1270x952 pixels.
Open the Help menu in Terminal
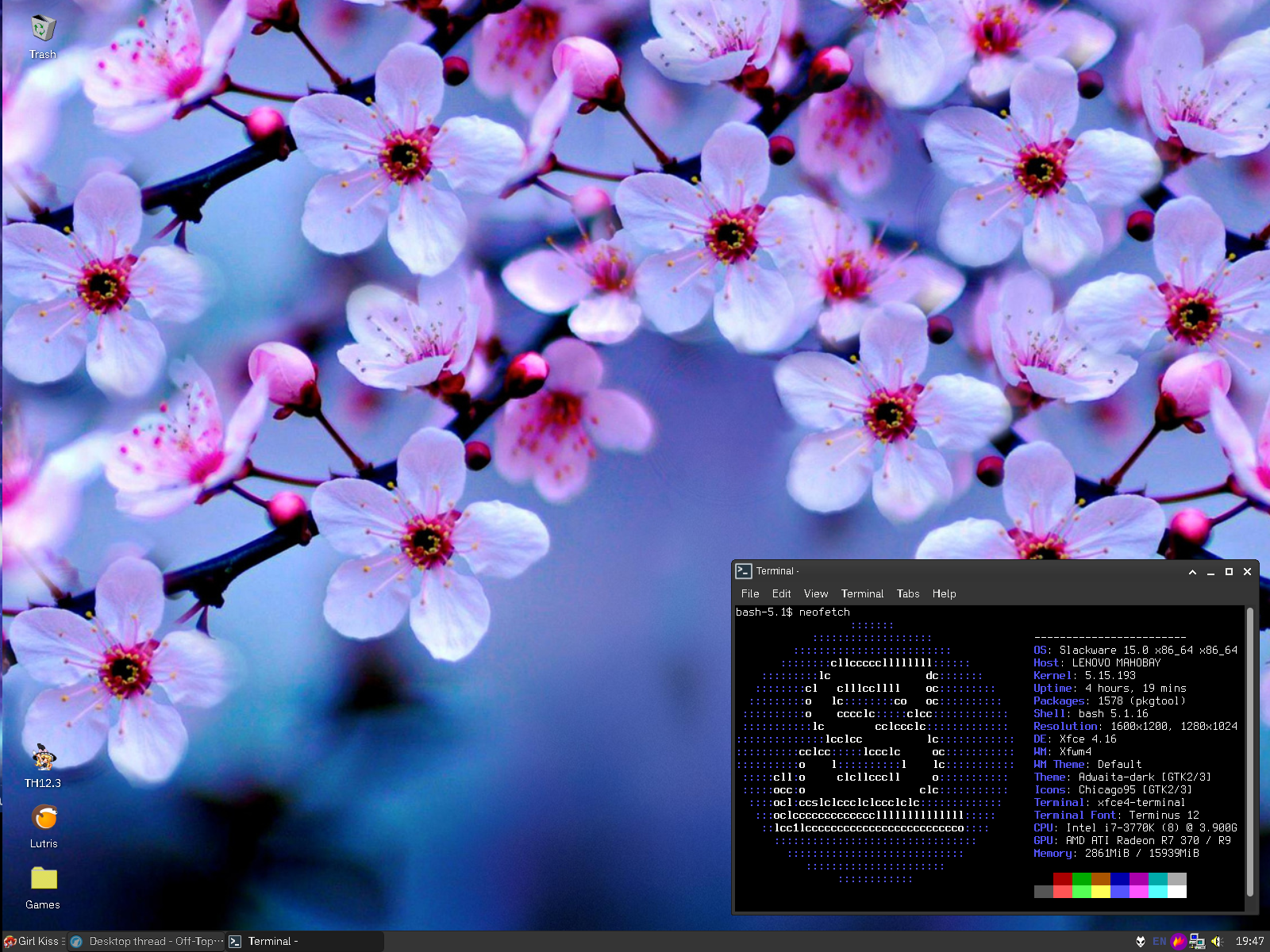click(x=944, y=593)
